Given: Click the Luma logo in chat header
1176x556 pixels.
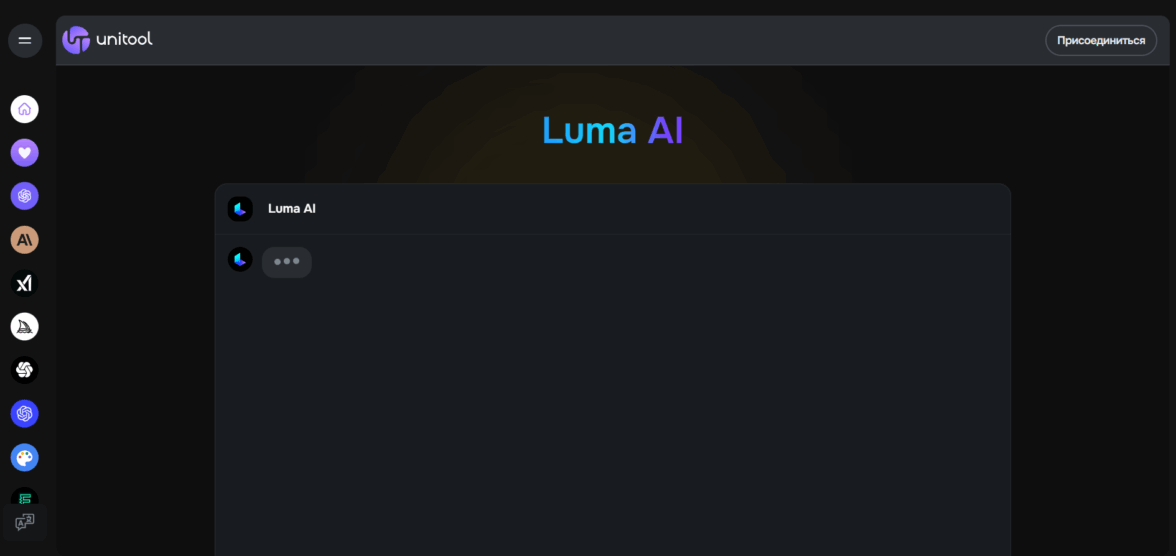Looking at the screenshot, I should click(240, 209).
